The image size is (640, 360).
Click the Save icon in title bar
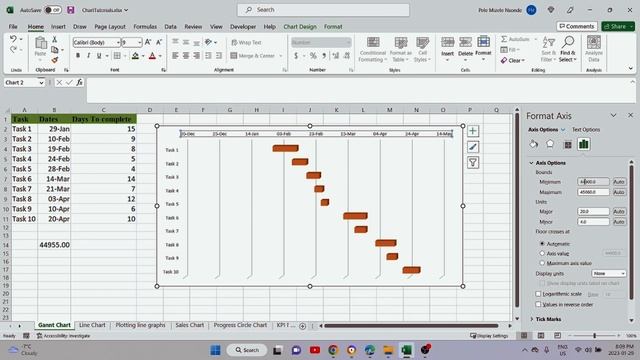[71, 10]
